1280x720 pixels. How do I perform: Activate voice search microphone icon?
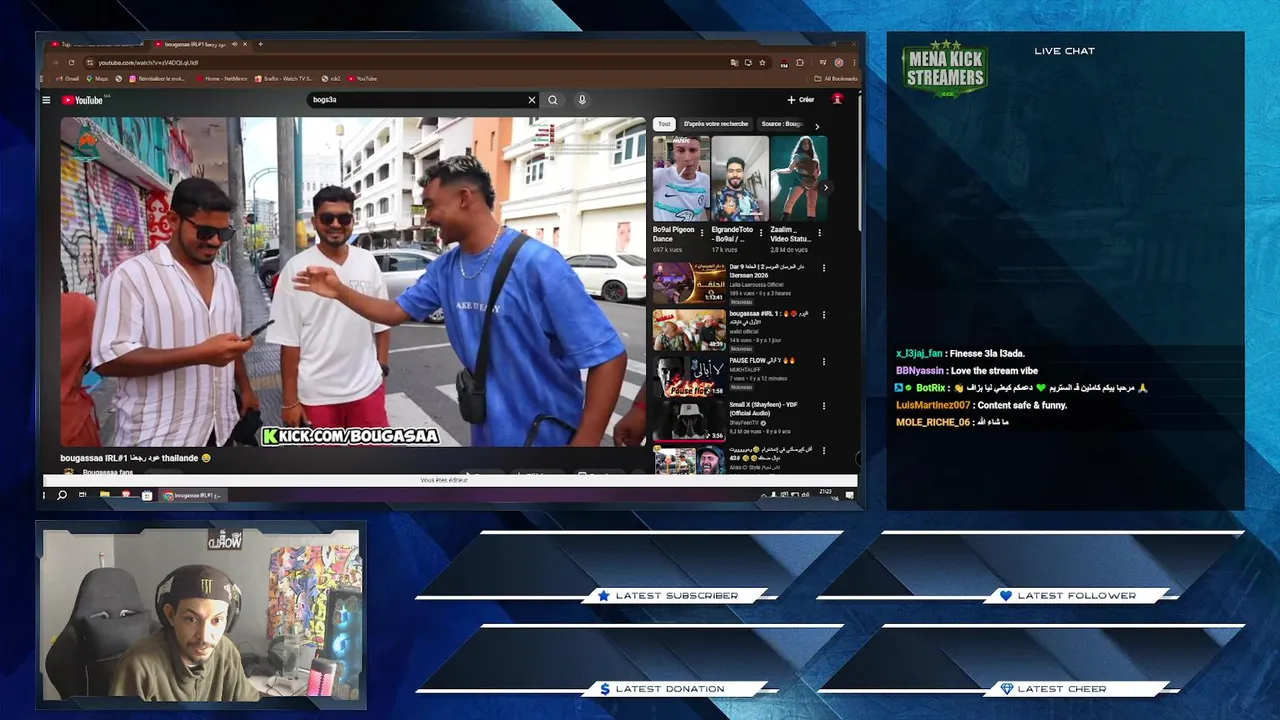point(582,100)
